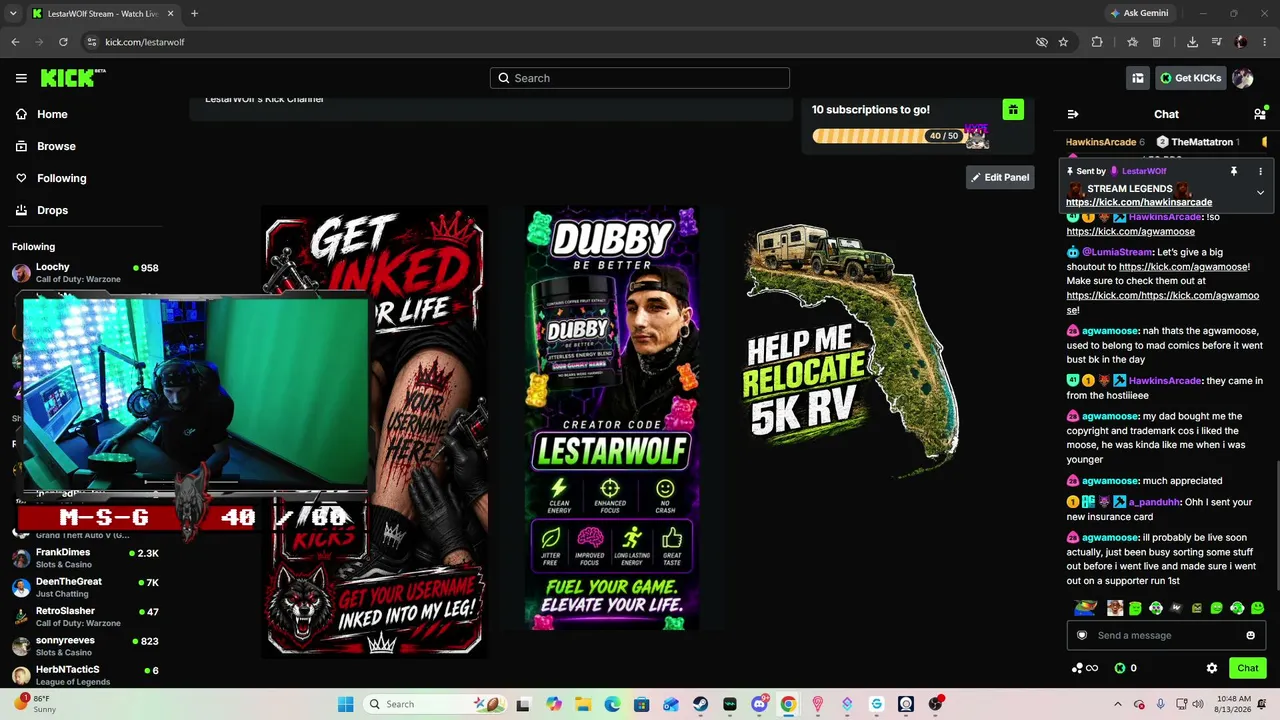
Task: Send message with green Chat button
Action: [x=1247, y=668]
